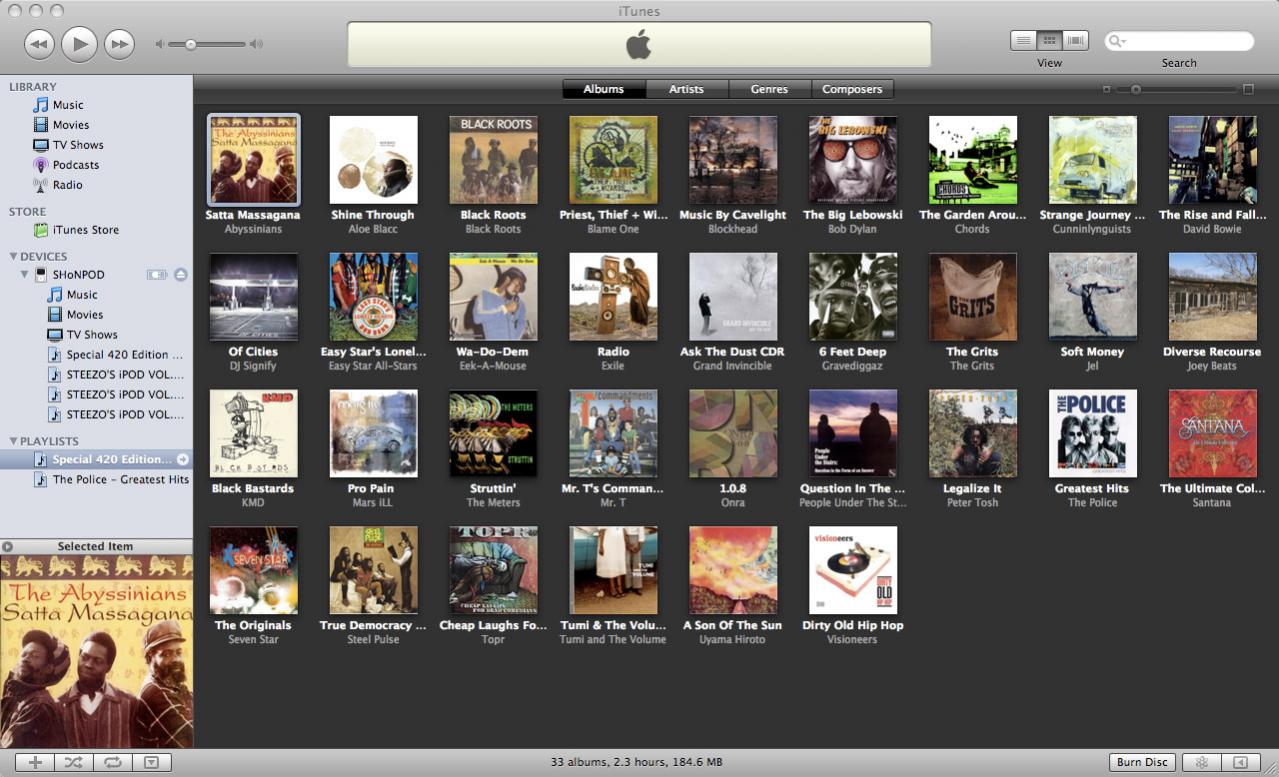Create a new playlist with the plus button
Screen dimensions: 1279x777
[35, 762]
